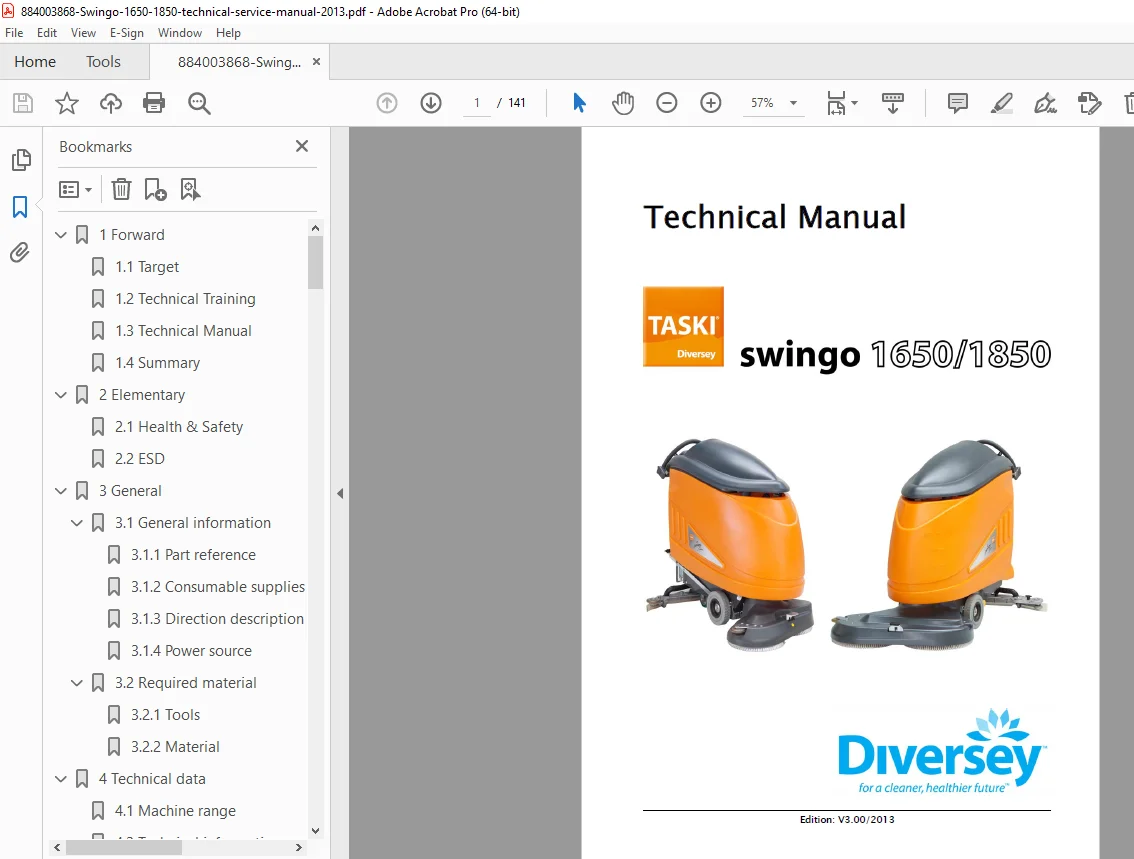Add a new bookmark icon
1134x859 pixels.
coord(155,189)
